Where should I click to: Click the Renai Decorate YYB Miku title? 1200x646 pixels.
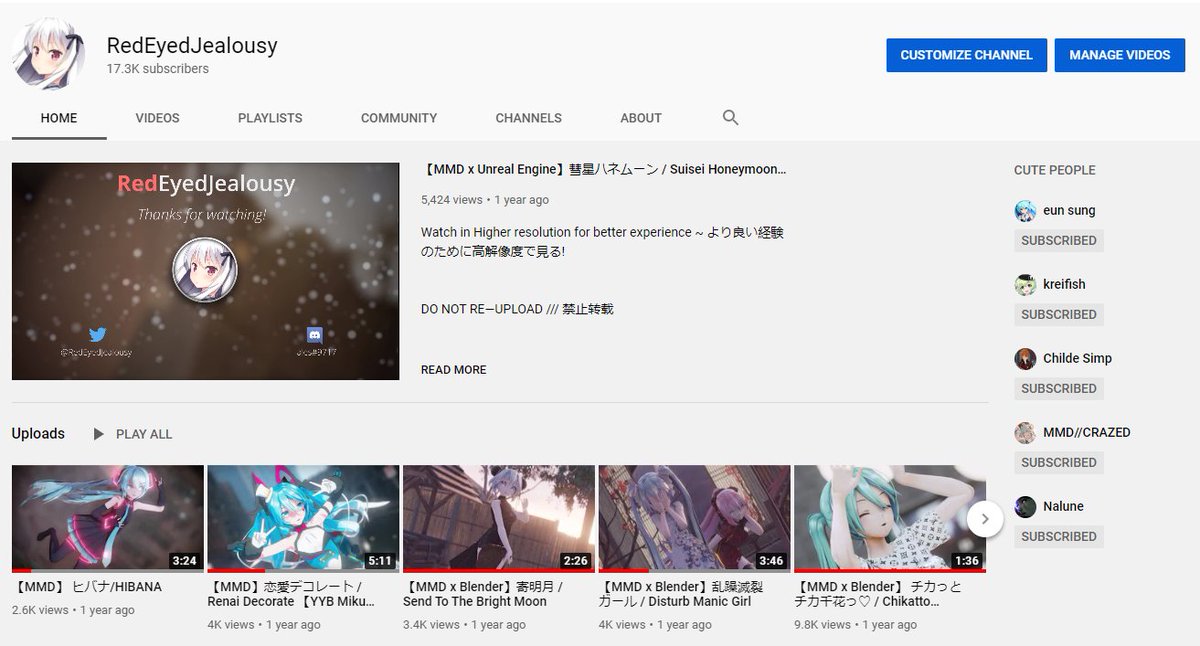pyautogui.click(x=291, y=594)
